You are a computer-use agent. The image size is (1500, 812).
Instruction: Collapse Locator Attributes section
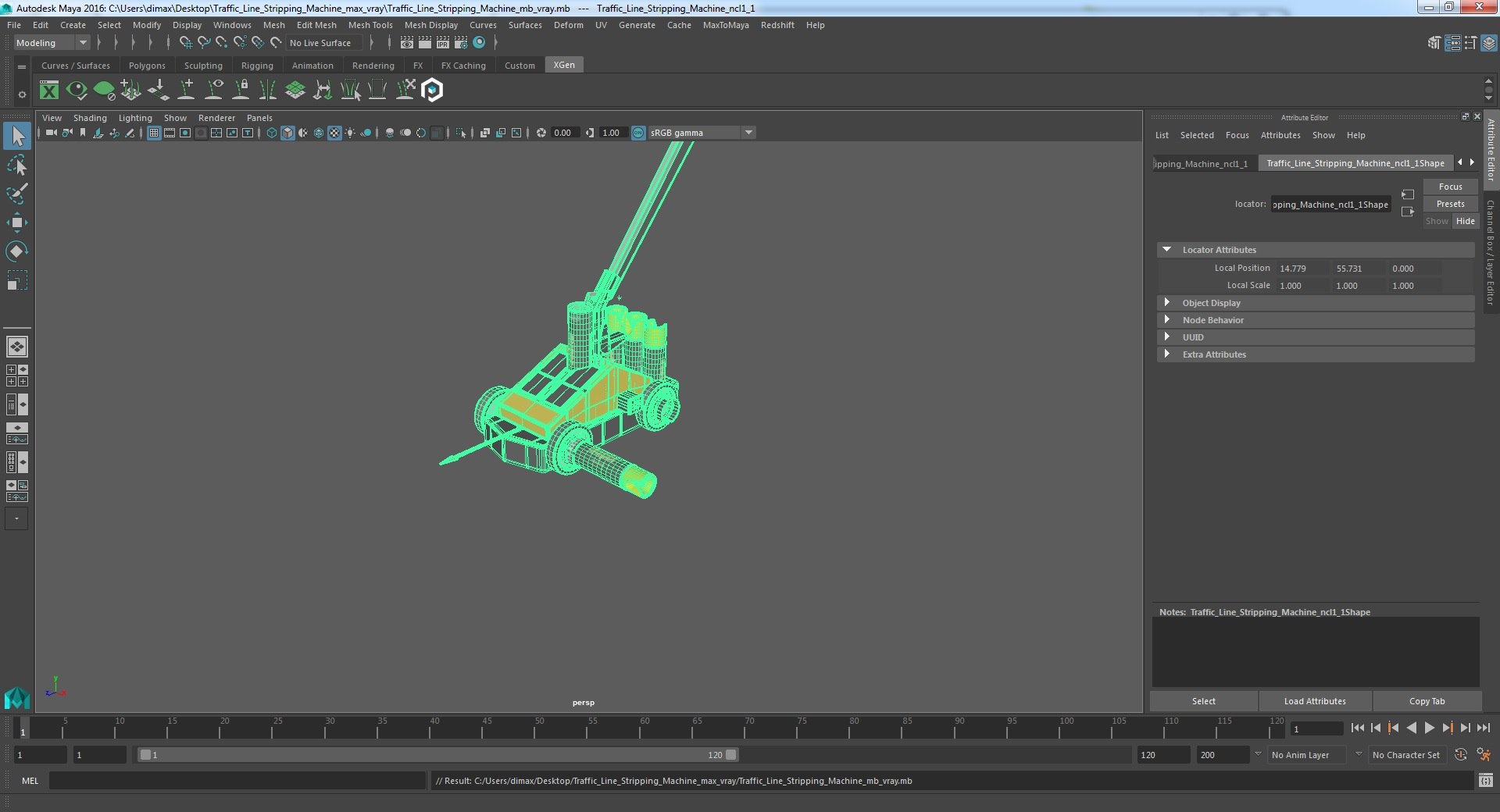1166,250
